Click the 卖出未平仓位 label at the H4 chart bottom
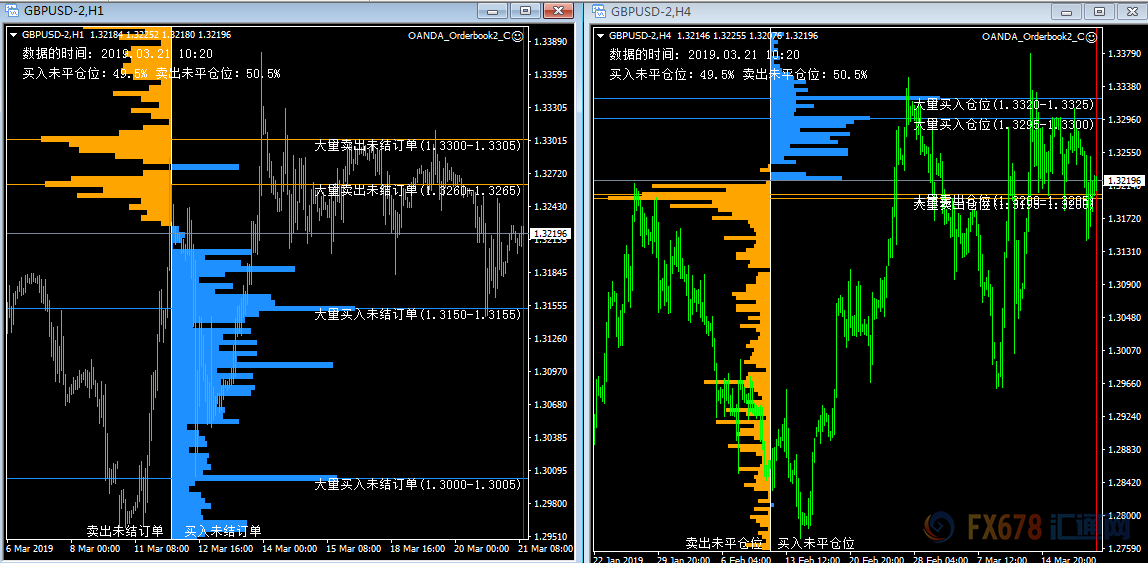The image size is (1148, 563). point(725,543)
